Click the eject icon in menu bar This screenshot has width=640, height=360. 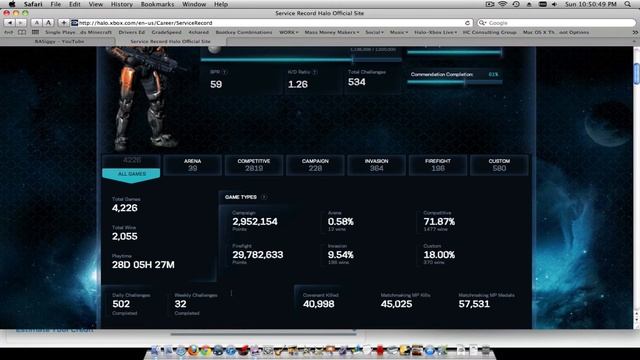[529, 4]
